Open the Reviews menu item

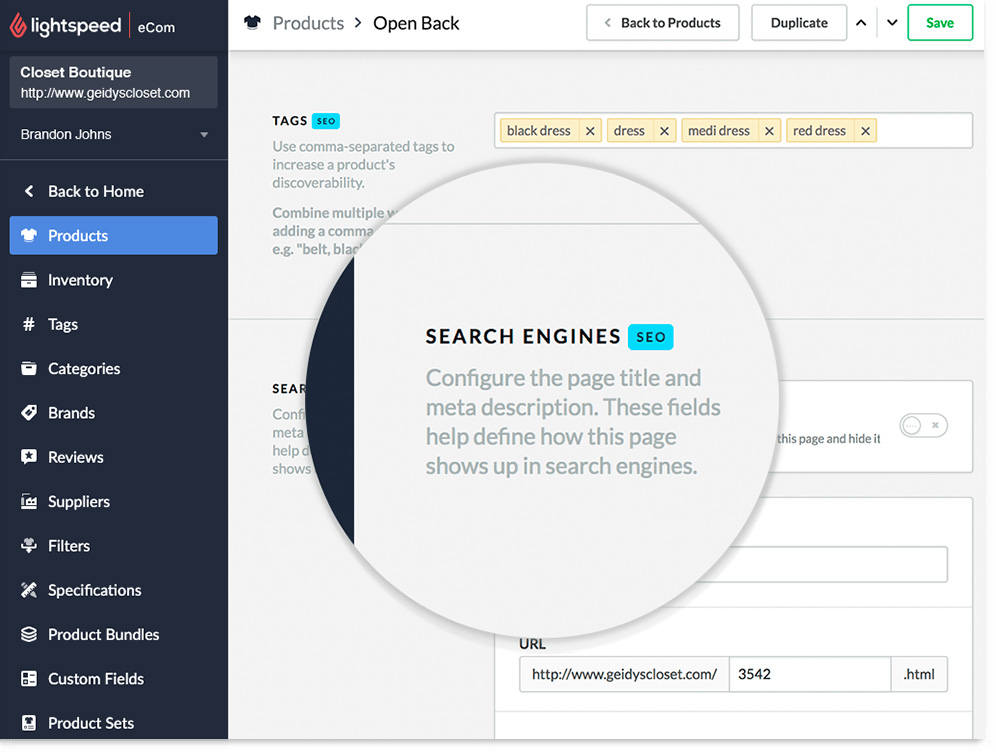pyautogui.click(x=114, y=457)
